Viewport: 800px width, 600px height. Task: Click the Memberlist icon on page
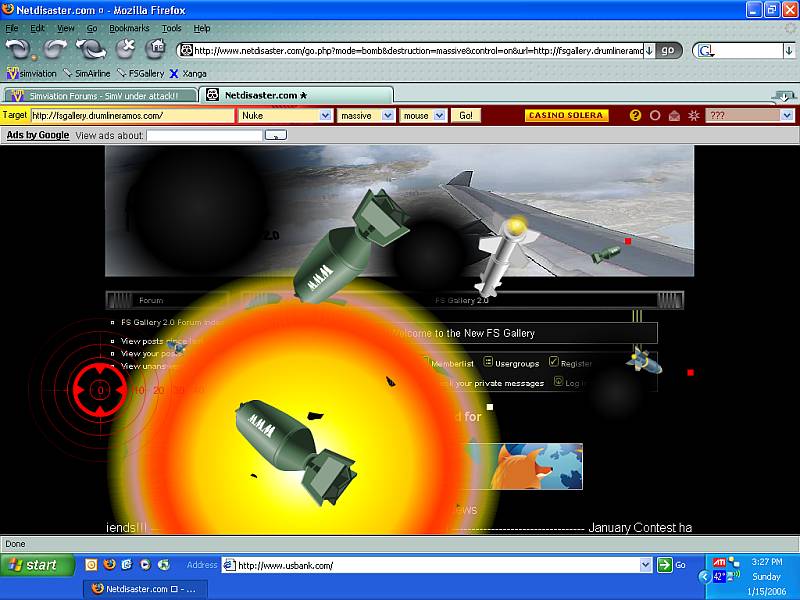point(426,362)
